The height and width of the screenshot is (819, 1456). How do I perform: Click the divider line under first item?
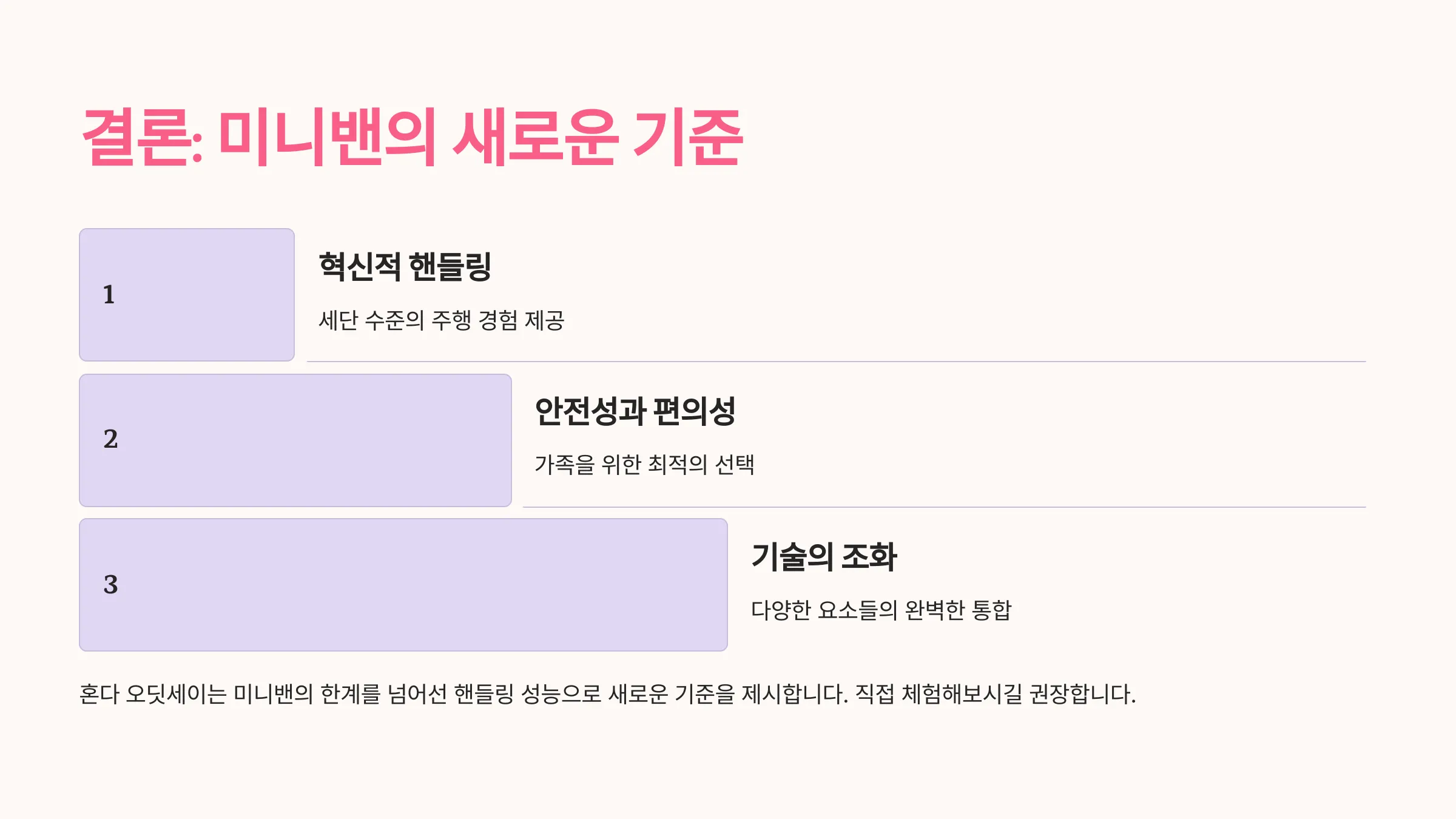coord(837,362)
